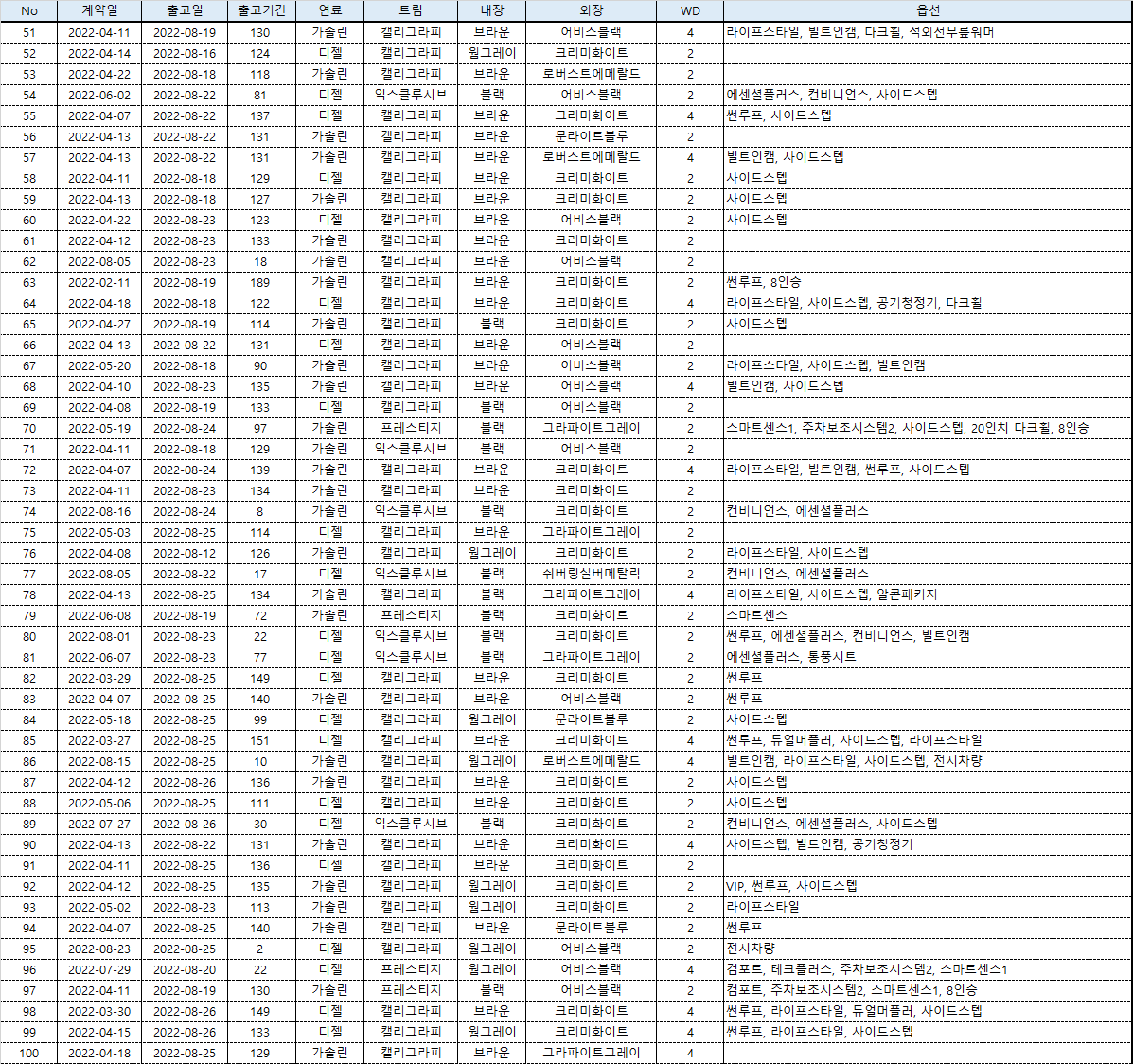Select the 출고일 column header

tap(185, 10)
